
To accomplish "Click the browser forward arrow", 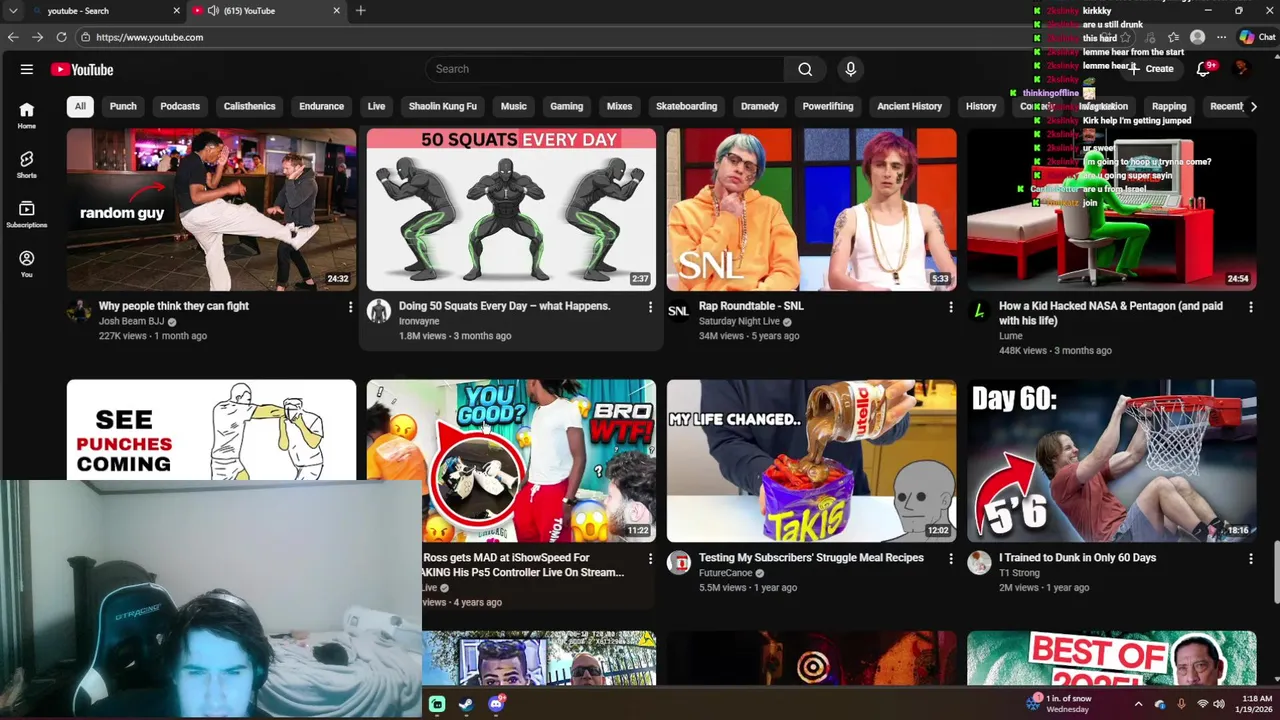I will coord(37,37).
